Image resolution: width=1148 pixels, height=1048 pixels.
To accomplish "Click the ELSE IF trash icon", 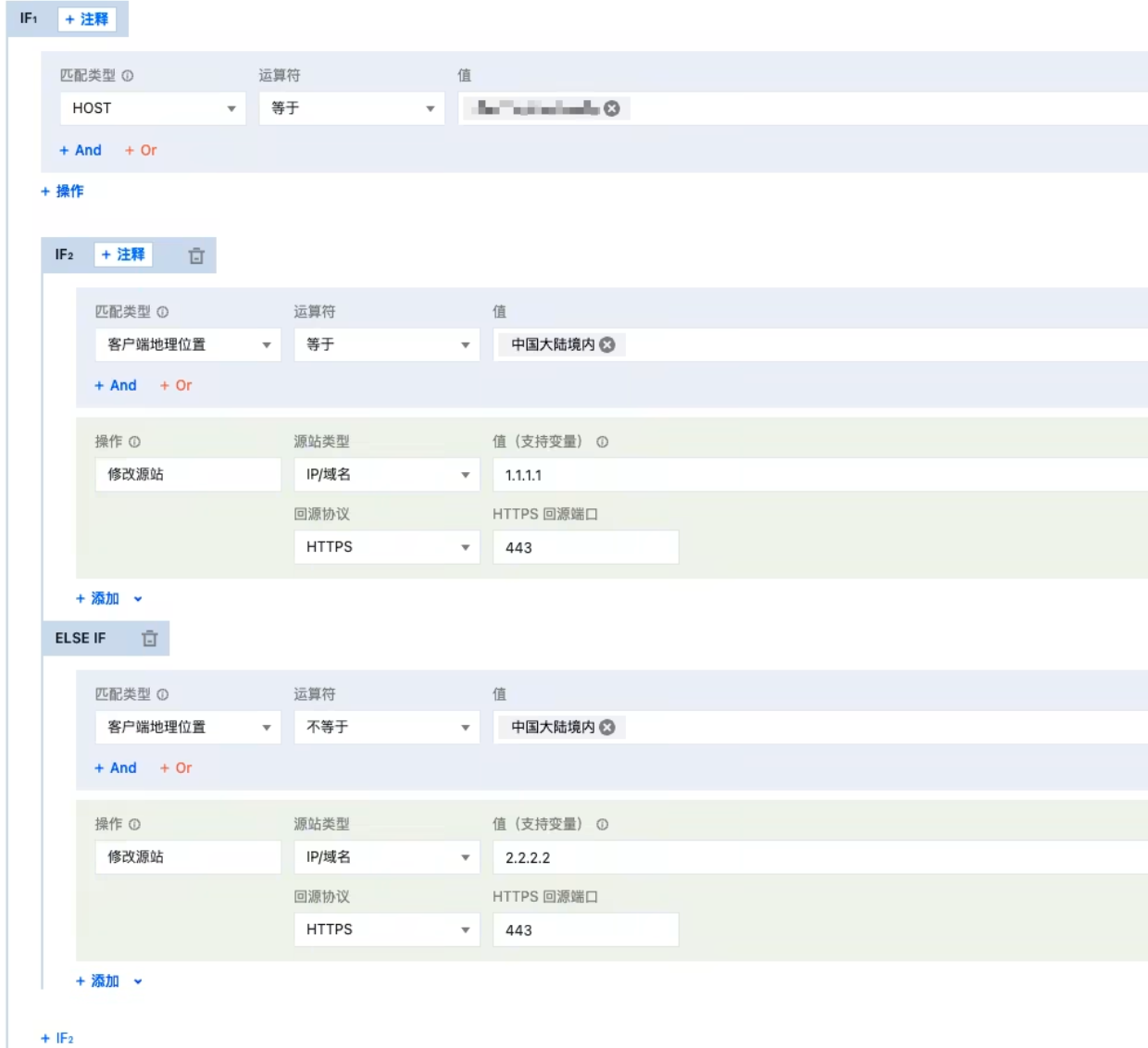I will pos(150,638).
